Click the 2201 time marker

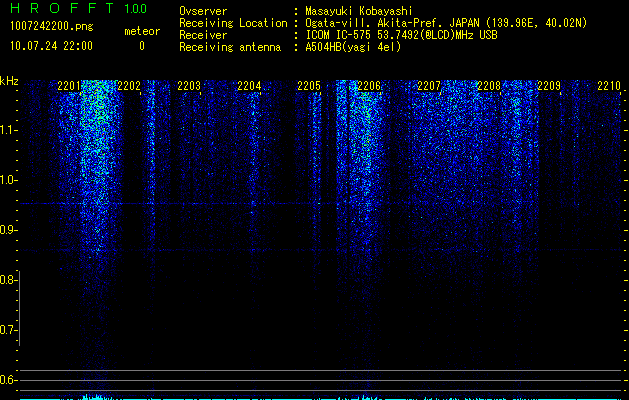point(69,86)
